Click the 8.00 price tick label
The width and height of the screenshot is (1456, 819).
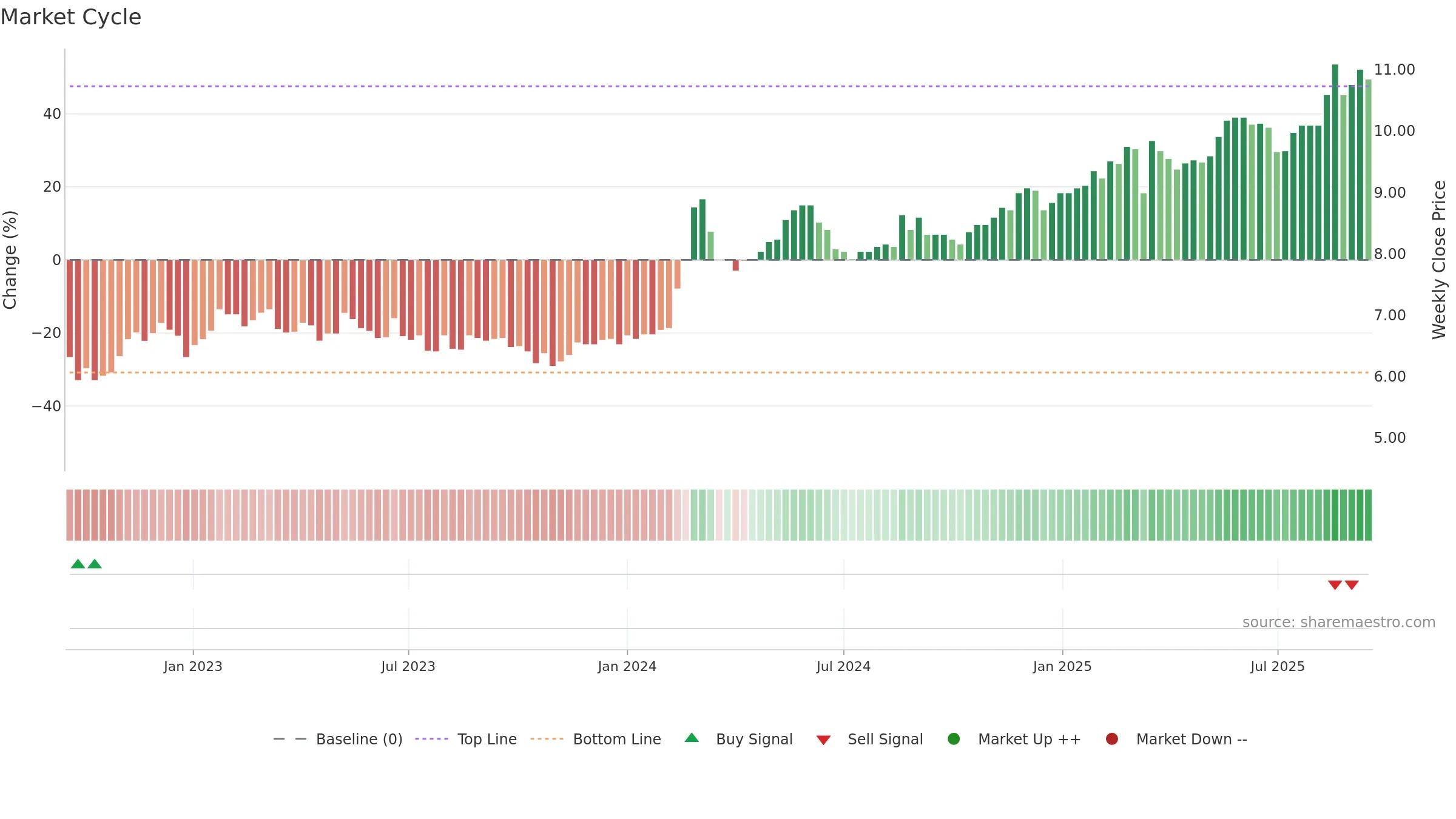click(1390, 254)
